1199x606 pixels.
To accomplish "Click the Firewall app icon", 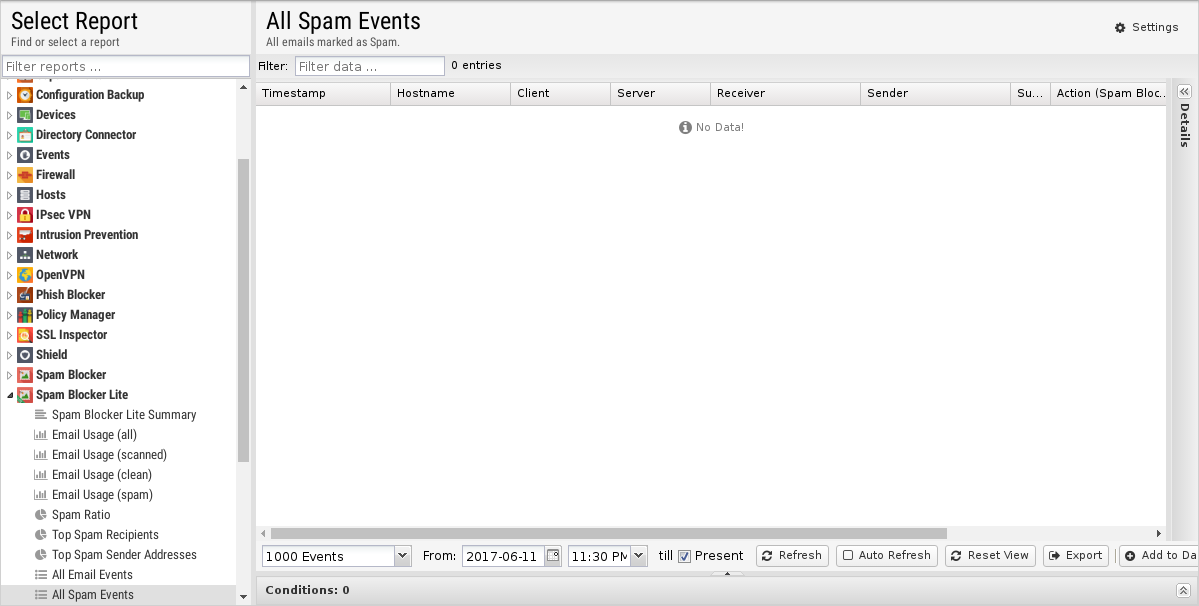I will [x=25, y=175].
